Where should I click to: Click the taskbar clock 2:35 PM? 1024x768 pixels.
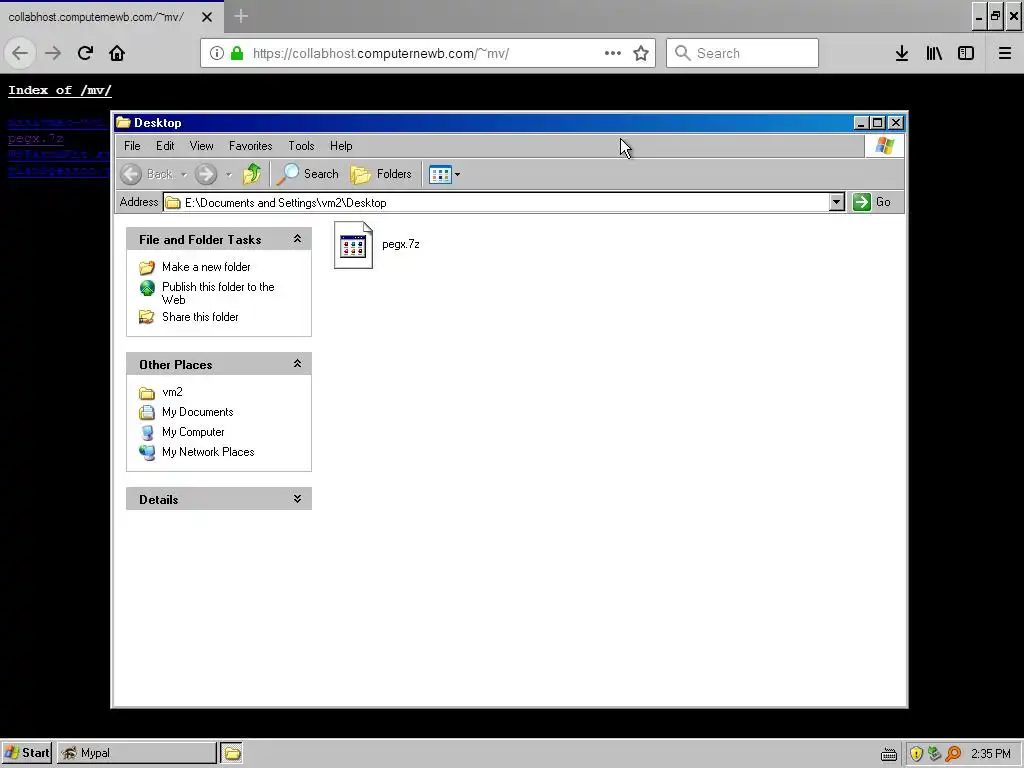coord(991,754)
